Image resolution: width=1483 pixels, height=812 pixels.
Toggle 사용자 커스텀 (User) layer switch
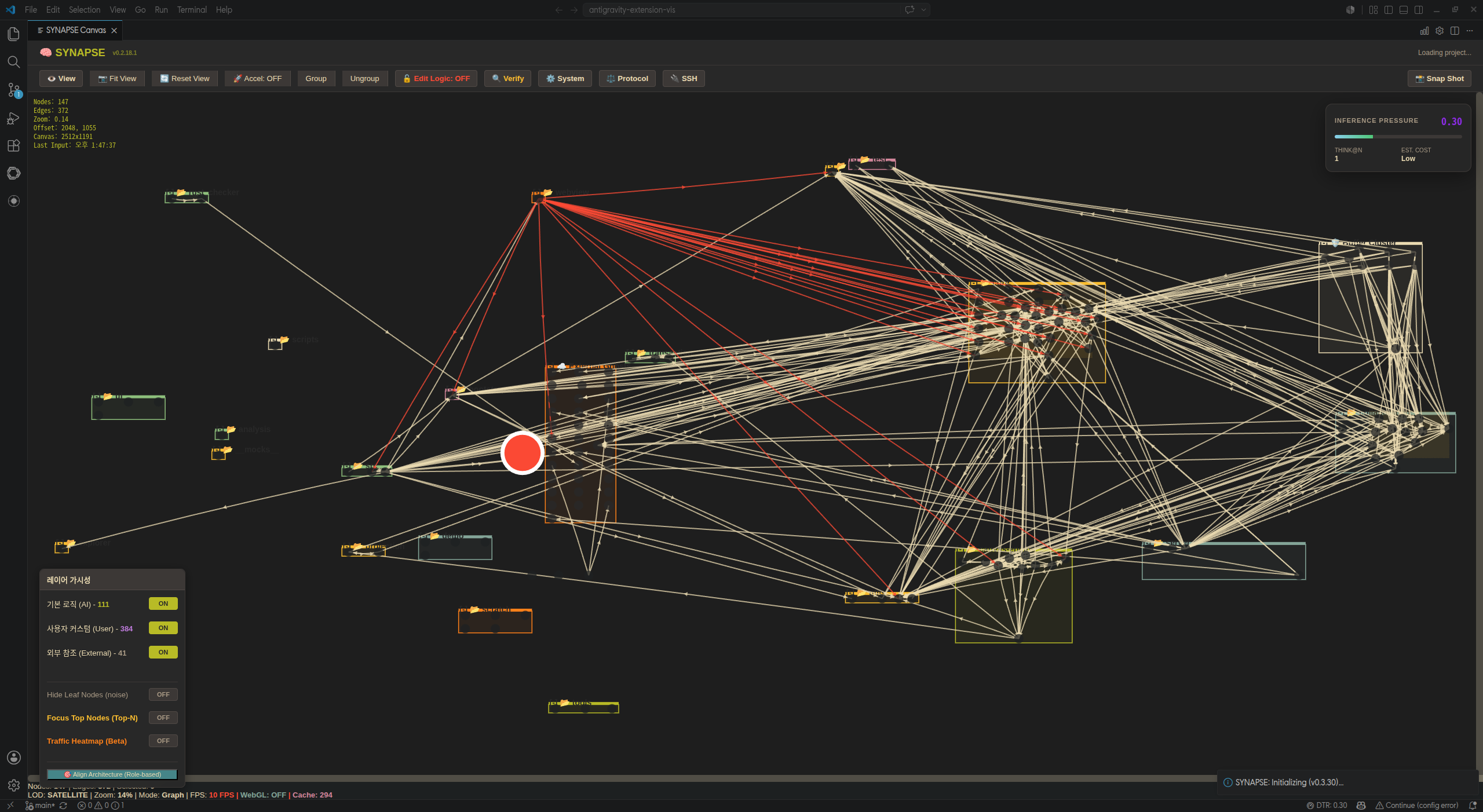point(163,628)
